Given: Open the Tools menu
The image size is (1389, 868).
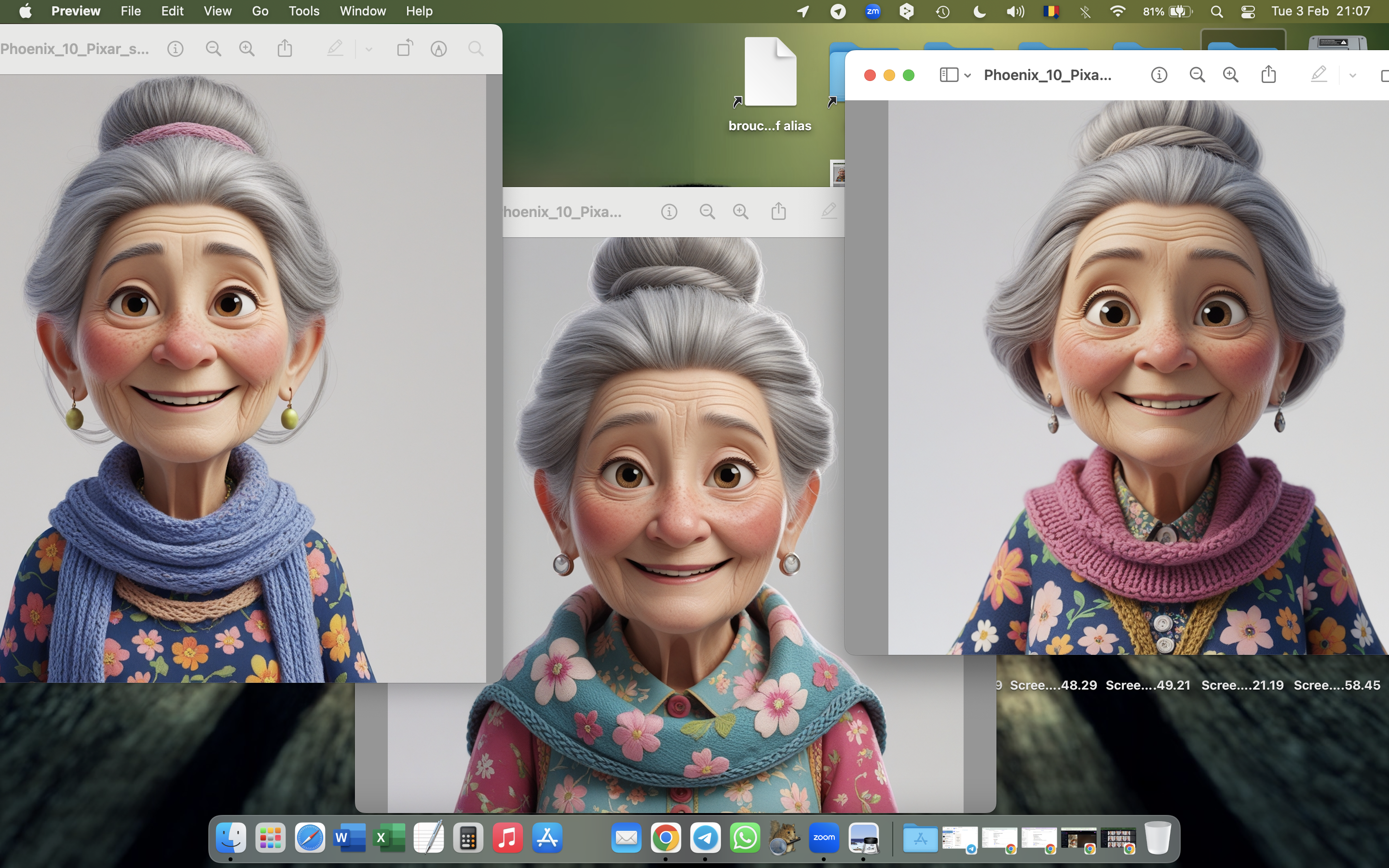Looking at the screenshot, I should [x=304, y=11].
